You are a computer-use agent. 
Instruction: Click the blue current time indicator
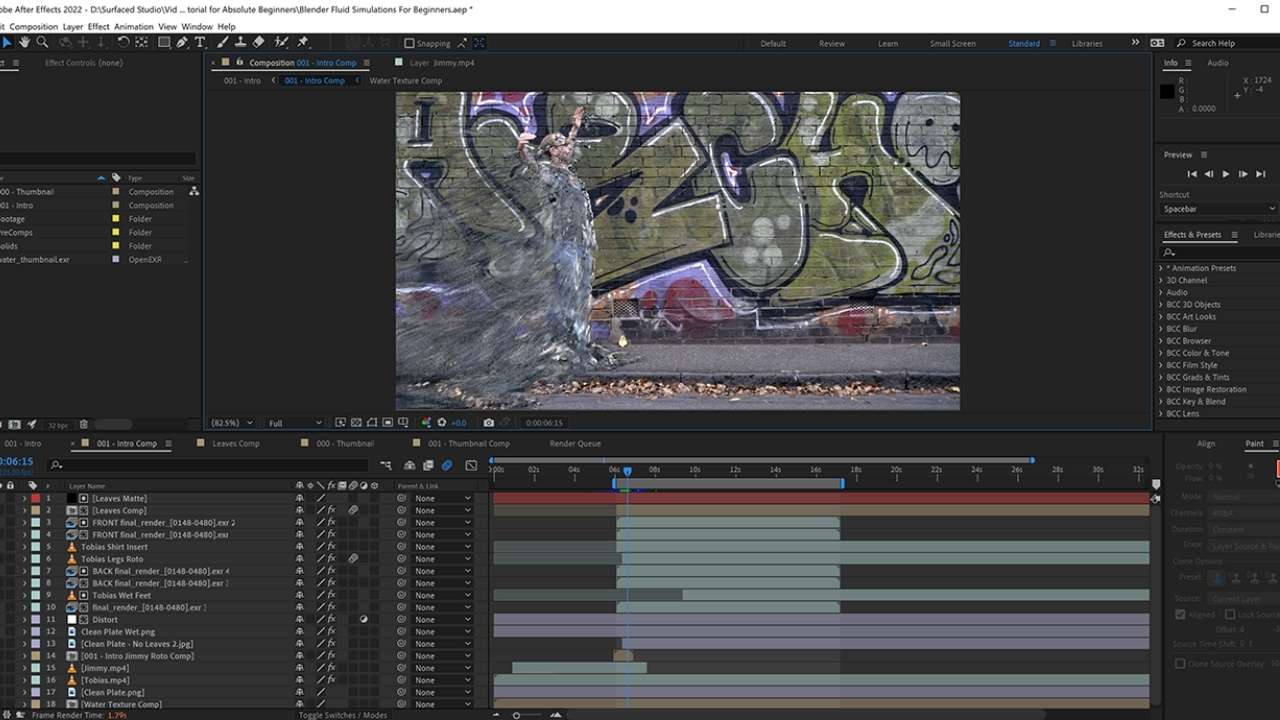[627, 470]
